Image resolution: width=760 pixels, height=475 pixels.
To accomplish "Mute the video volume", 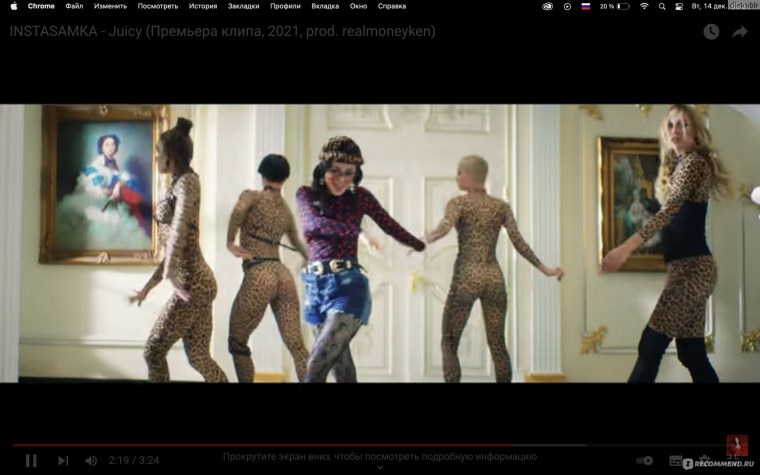I will [91, 460].
